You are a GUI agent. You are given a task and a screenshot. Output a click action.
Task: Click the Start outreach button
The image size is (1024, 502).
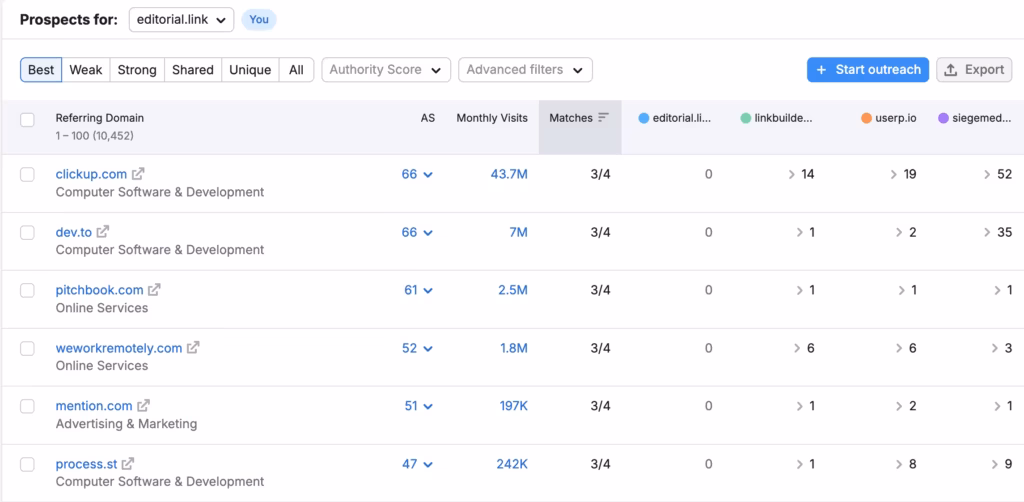[x=868, y=70]
